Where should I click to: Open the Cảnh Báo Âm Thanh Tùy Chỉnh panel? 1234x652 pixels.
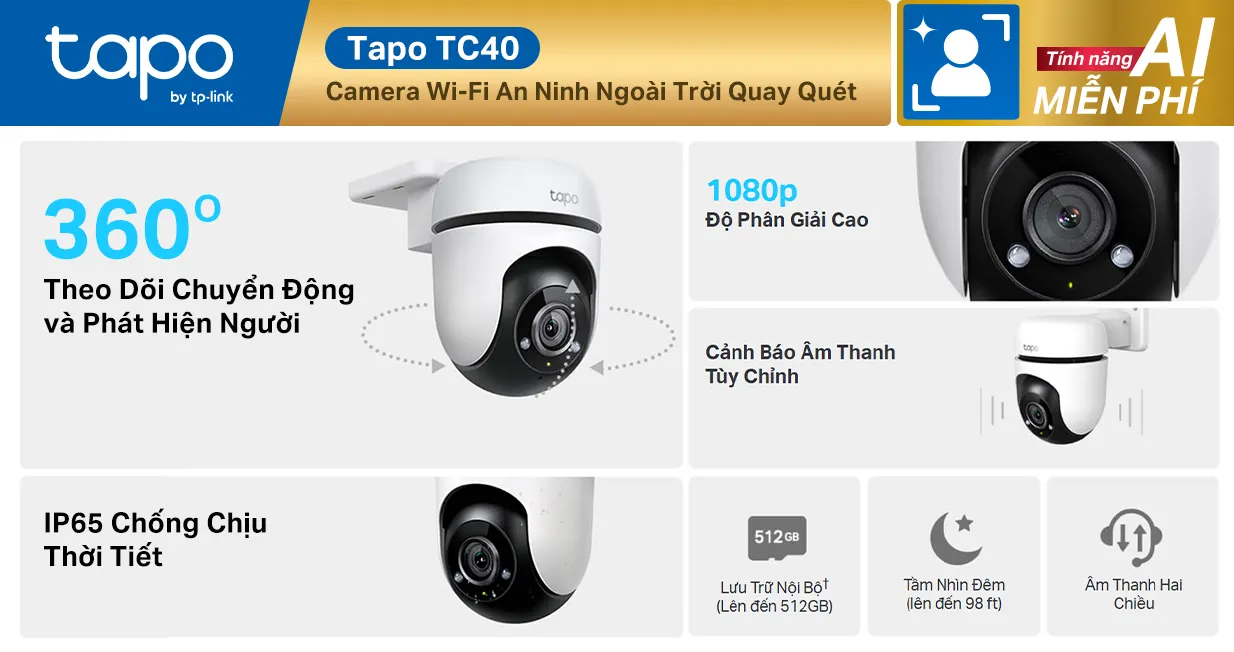tap(954, 387)
